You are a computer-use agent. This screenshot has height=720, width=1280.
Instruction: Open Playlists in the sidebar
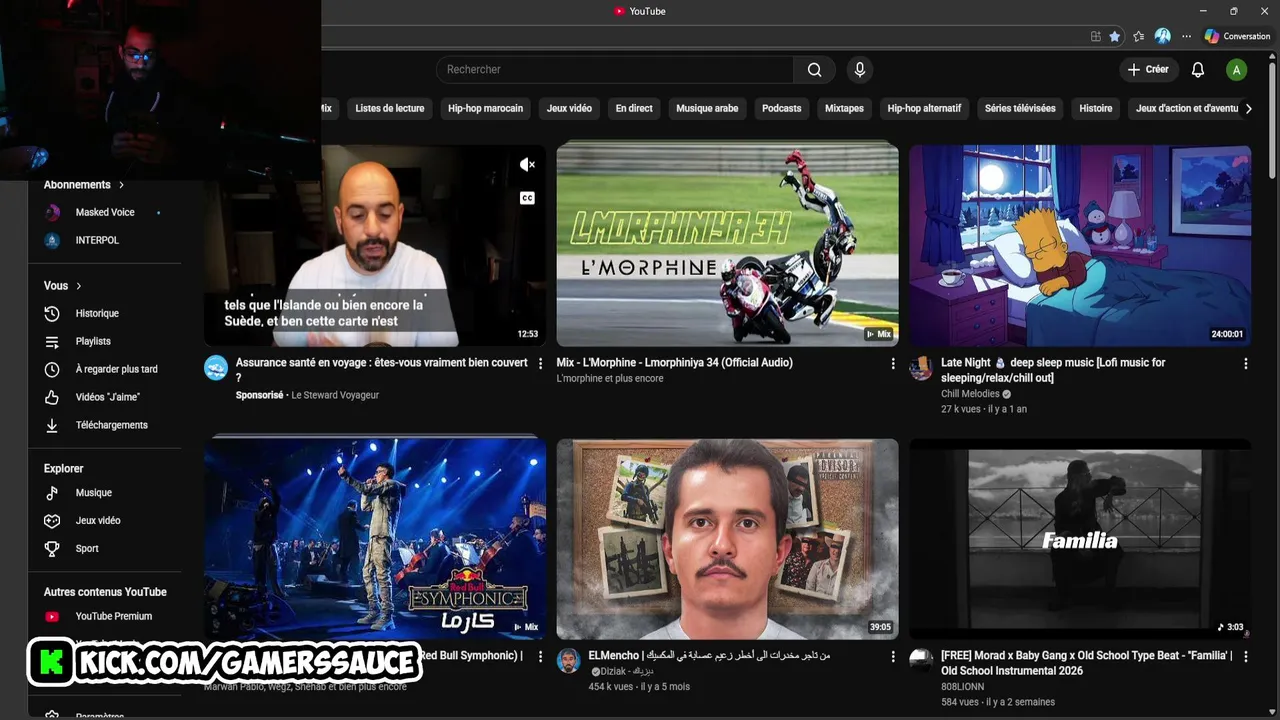(x=92, y=341)
